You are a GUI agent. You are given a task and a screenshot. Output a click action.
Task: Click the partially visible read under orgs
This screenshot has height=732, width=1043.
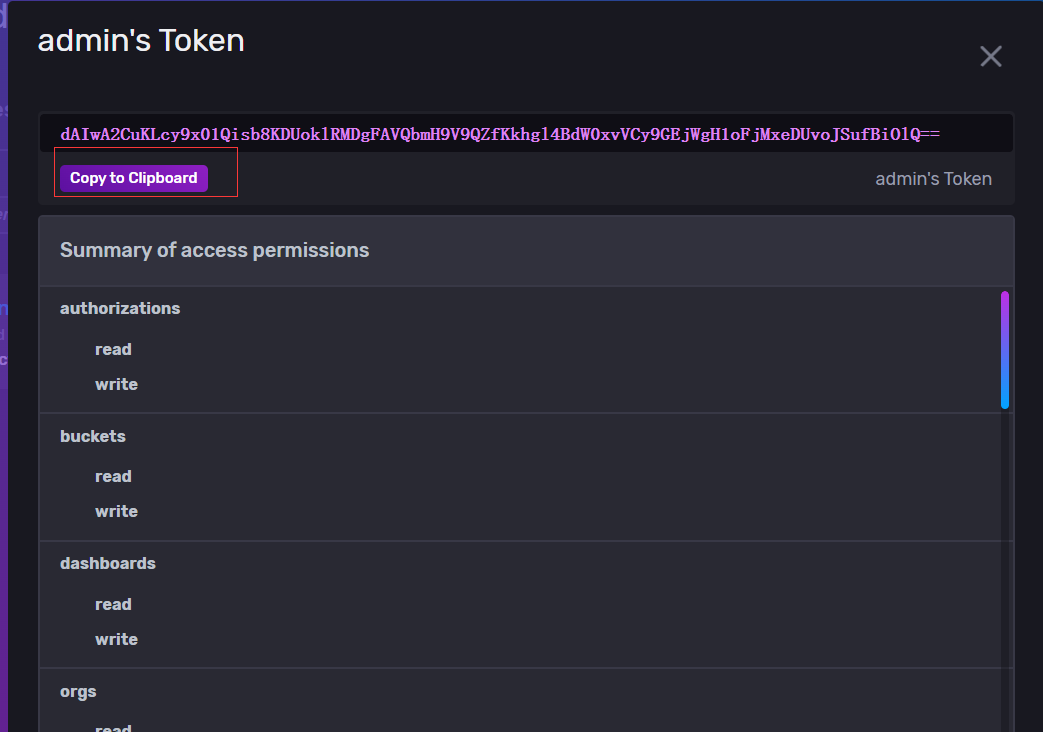113,727
